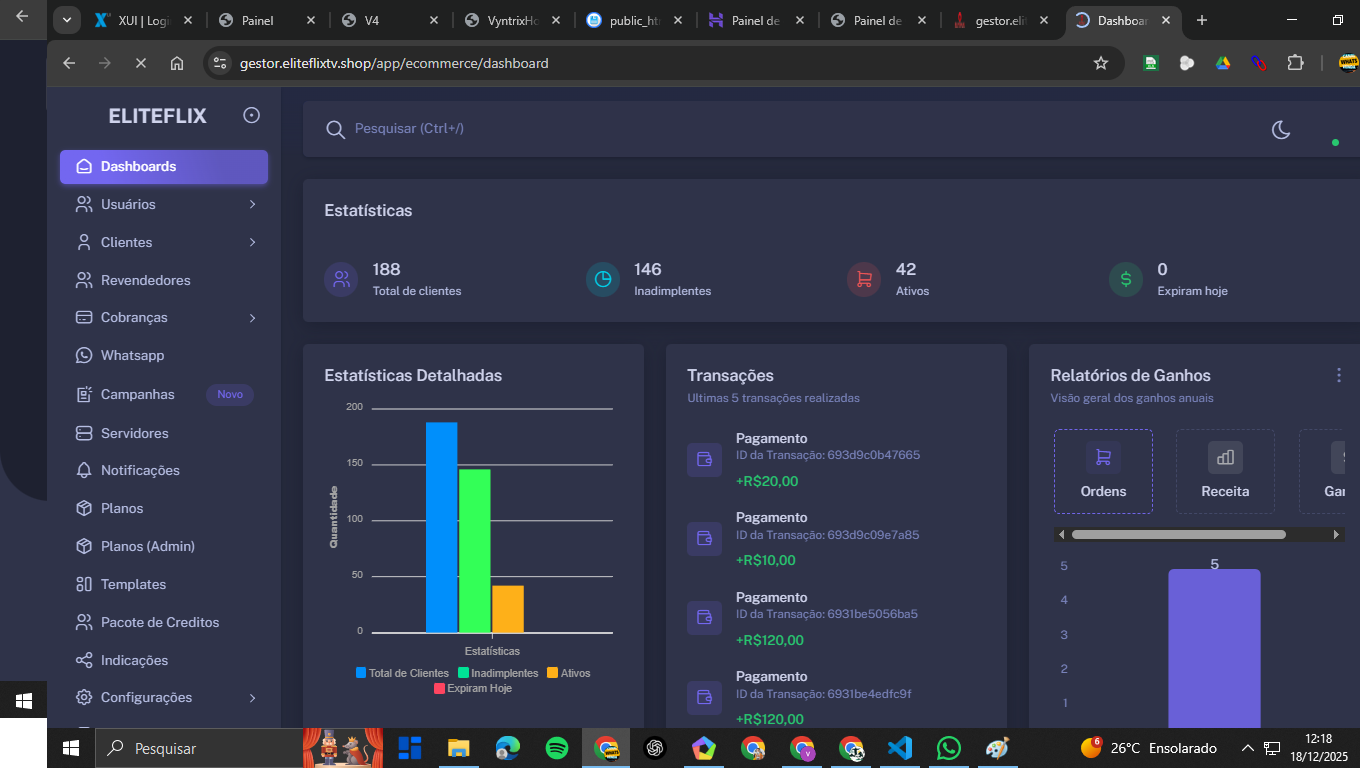
Task: Open the Campanhas page link
Action: coord(137,395)
